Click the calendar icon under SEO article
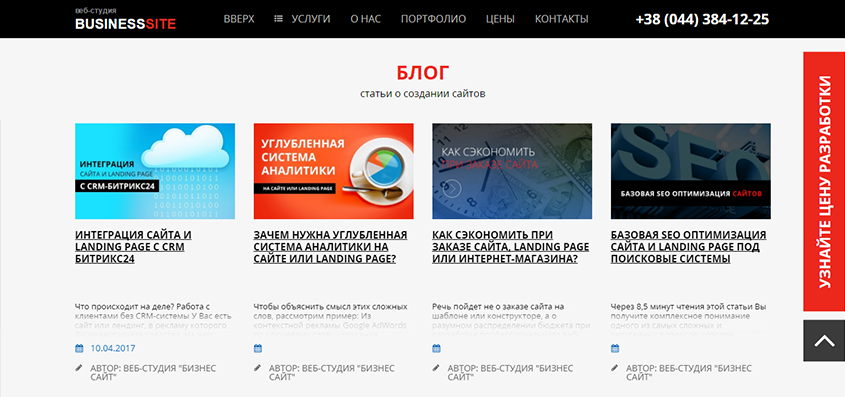 pos(615,349)
